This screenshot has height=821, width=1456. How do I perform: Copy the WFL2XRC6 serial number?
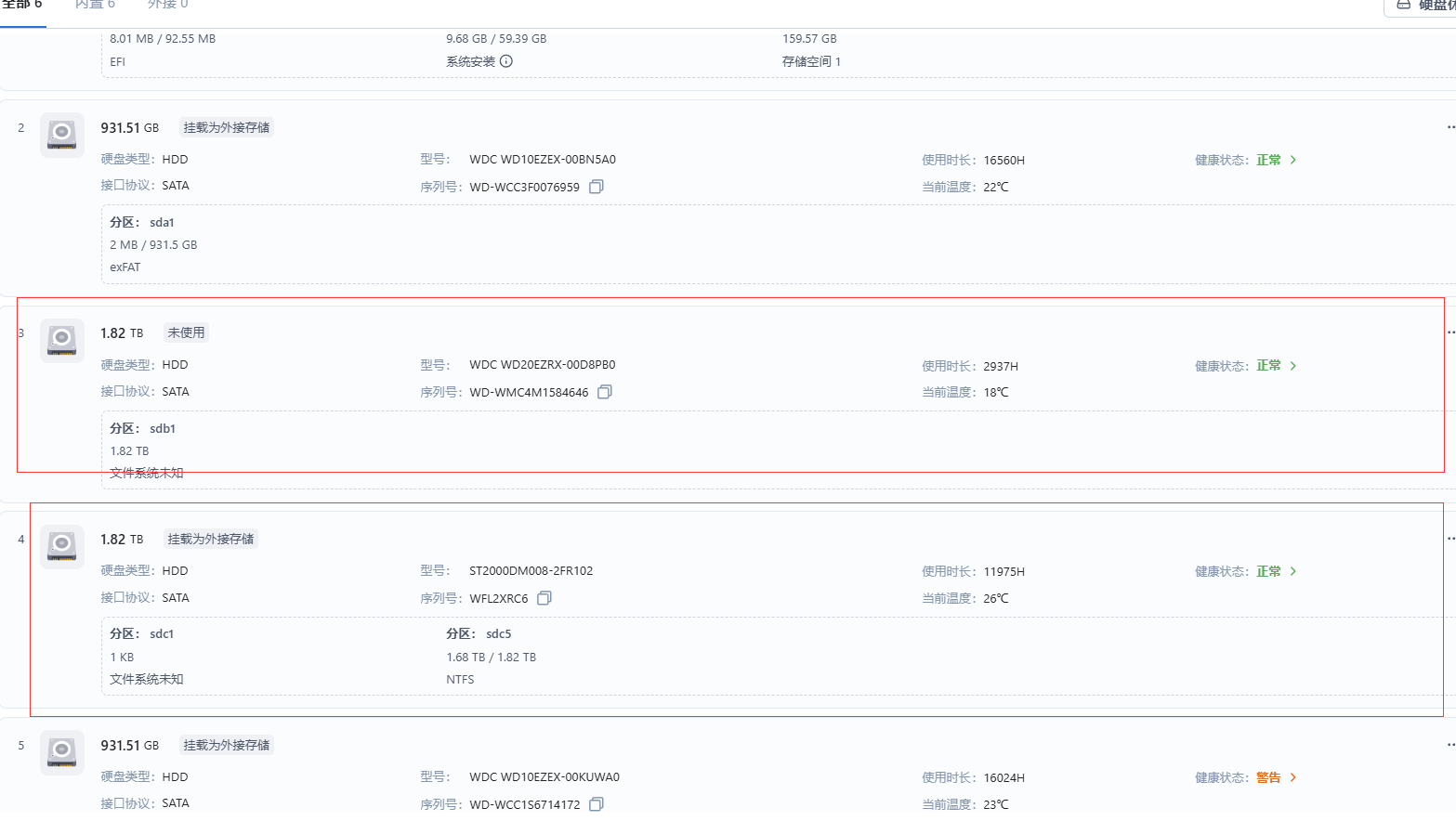[x=544, y=598]
